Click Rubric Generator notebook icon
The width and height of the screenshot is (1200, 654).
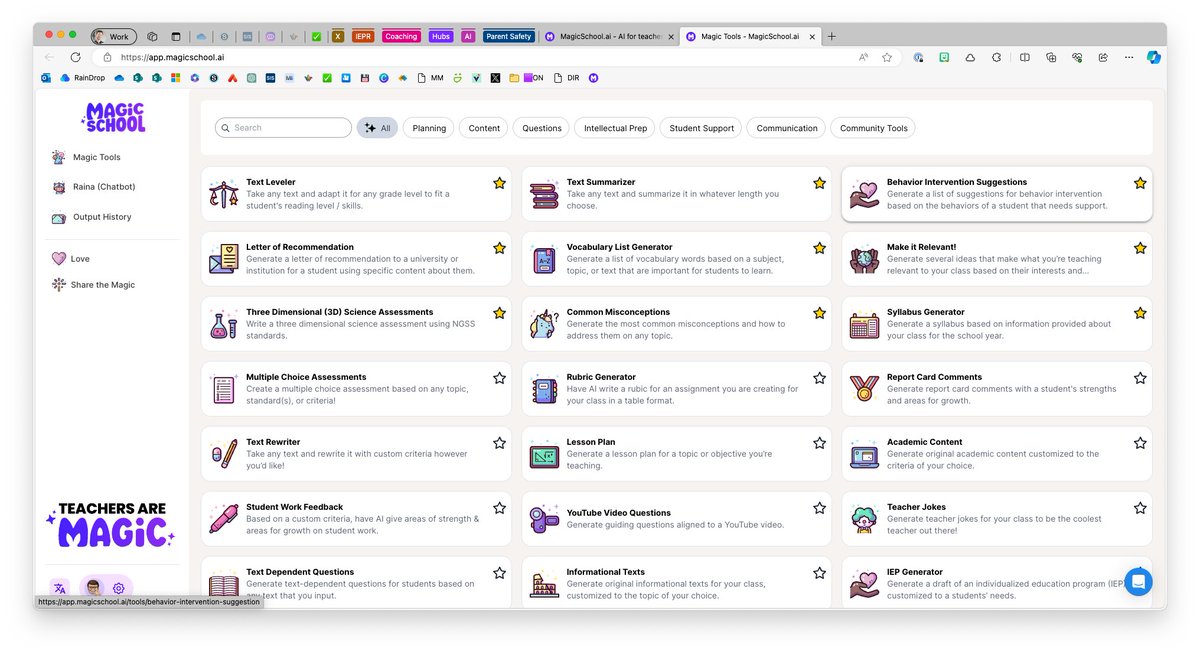point(544,389)
